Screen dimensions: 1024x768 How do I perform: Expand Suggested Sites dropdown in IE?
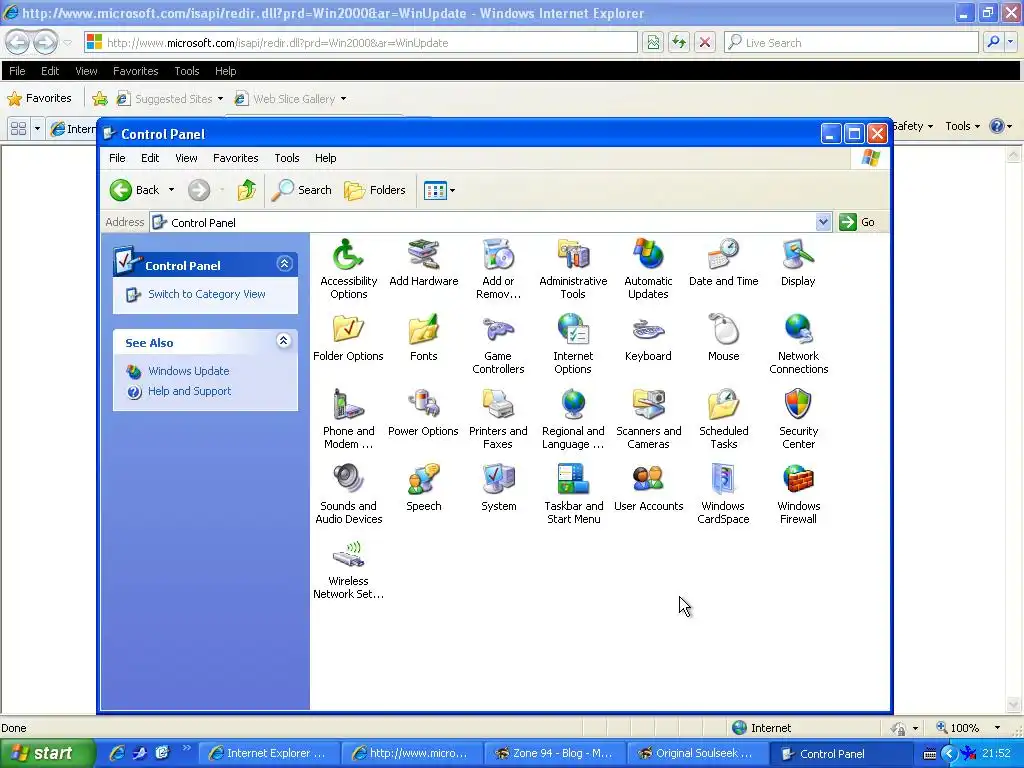pos(220,99)
